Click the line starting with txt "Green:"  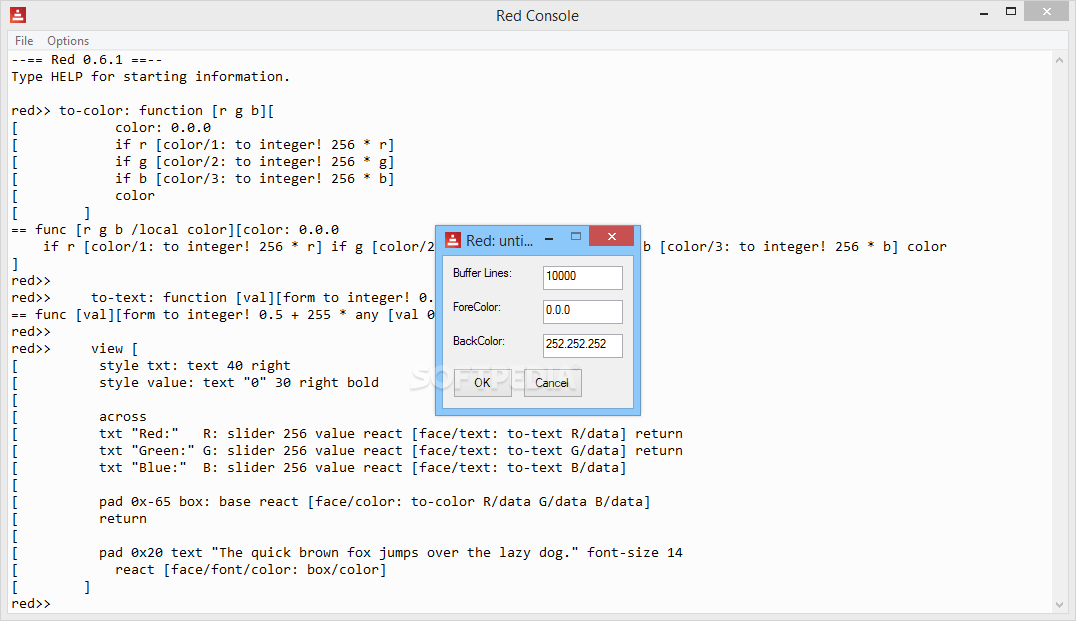coord(390,451)
